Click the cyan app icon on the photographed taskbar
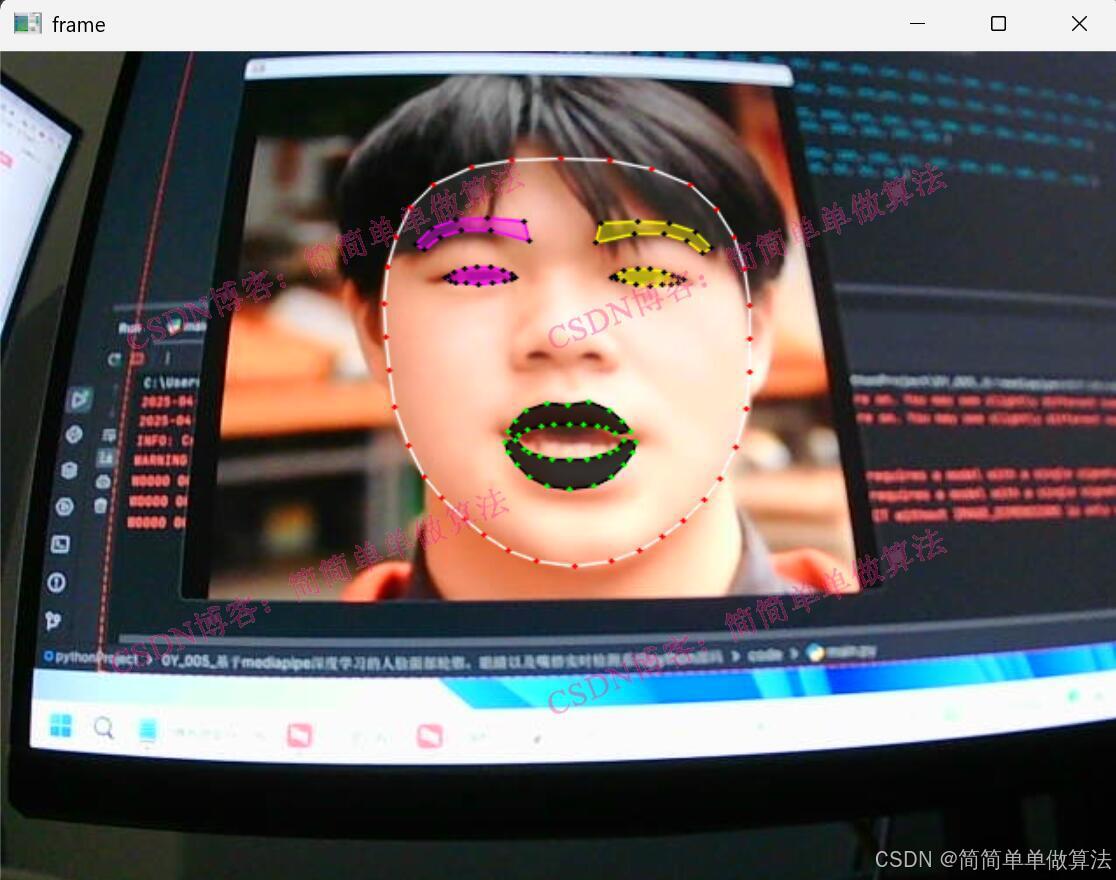Image resolution: width=1116 pixels, height=880 pixels. click(147, 730)
